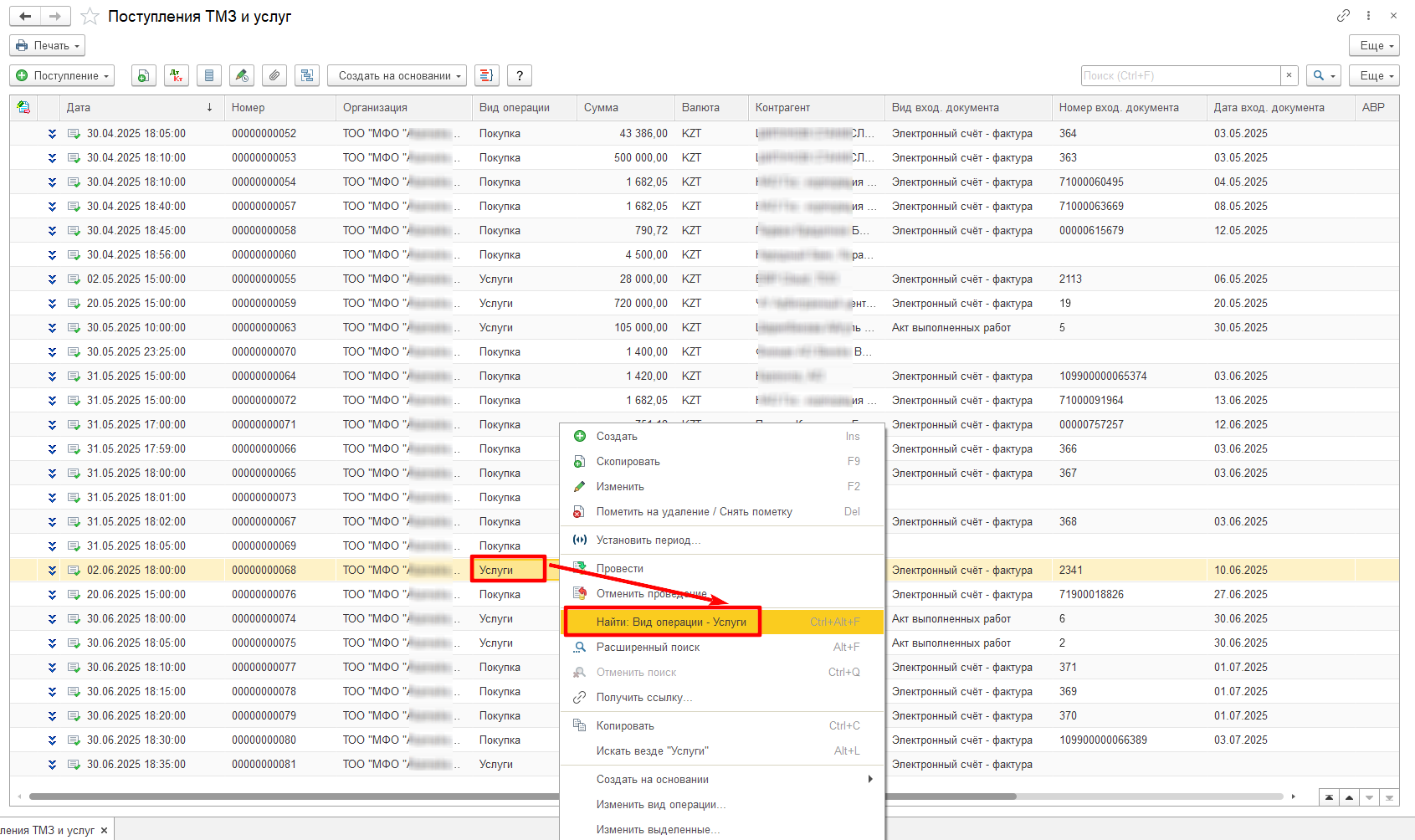The width and height of the screenshot is (1415, 840).
Task: Choose Изменить выделенные in the context menu
Action: coord(721,830)
